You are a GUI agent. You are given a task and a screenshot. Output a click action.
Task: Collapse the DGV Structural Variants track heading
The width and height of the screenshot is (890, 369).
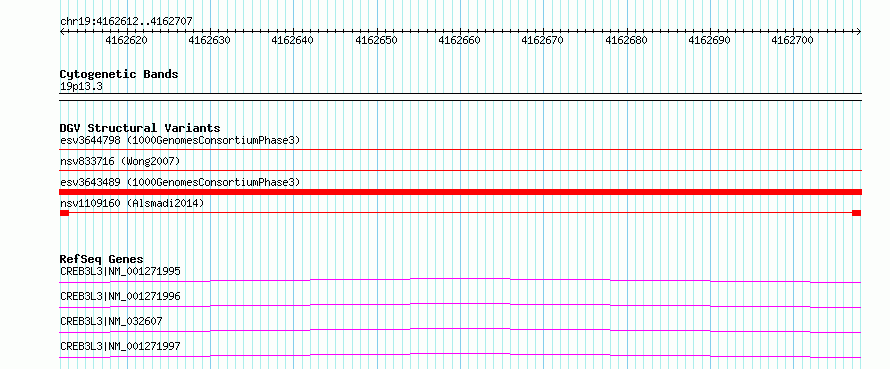[x=140, y=128]
